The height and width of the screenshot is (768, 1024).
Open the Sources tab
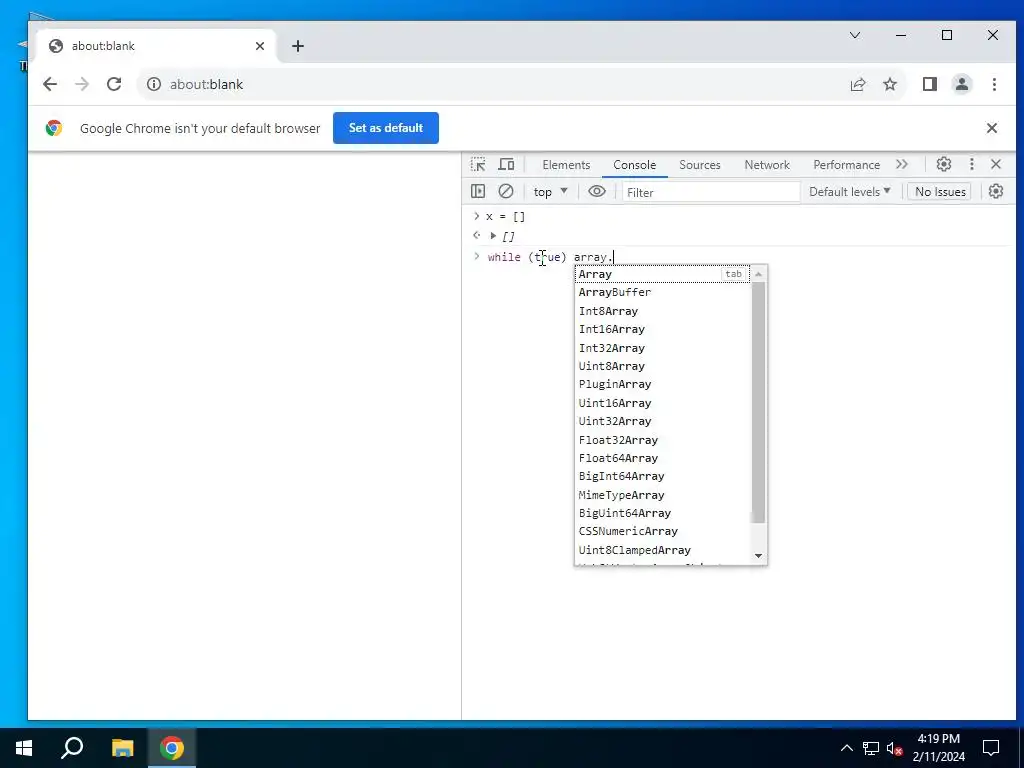click(699, 165)
